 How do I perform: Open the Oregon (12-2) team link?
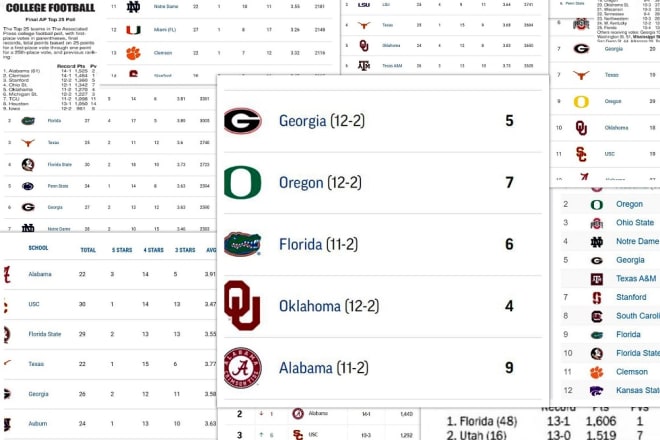pyautogui.click(x=320, y=183)
